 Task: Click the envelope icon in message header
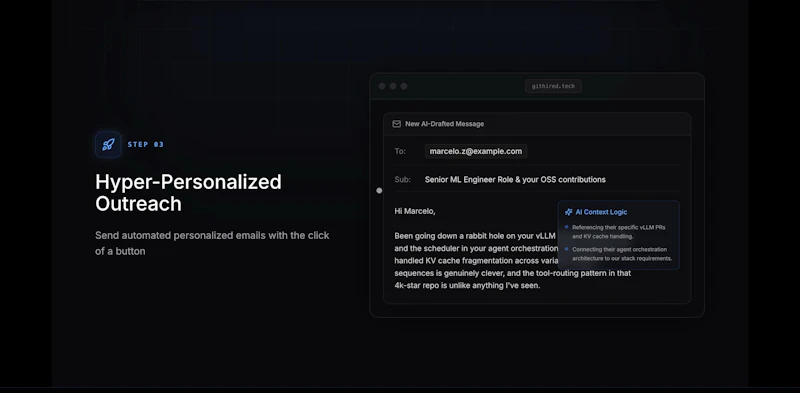pos(396,124)
